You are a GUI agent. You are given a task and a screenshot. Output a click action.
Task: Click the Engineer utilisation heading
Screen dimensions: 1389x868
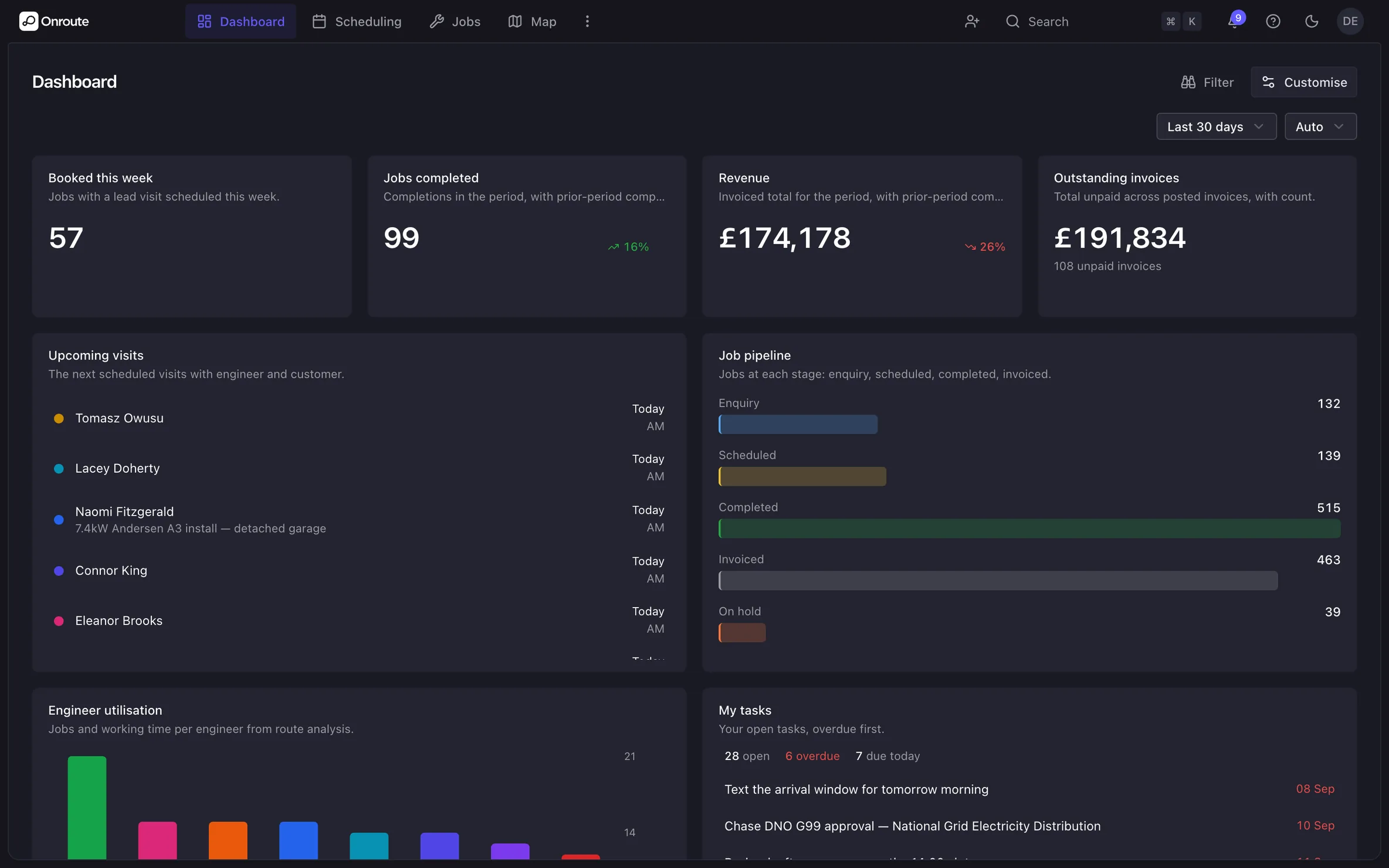point(105,710)
